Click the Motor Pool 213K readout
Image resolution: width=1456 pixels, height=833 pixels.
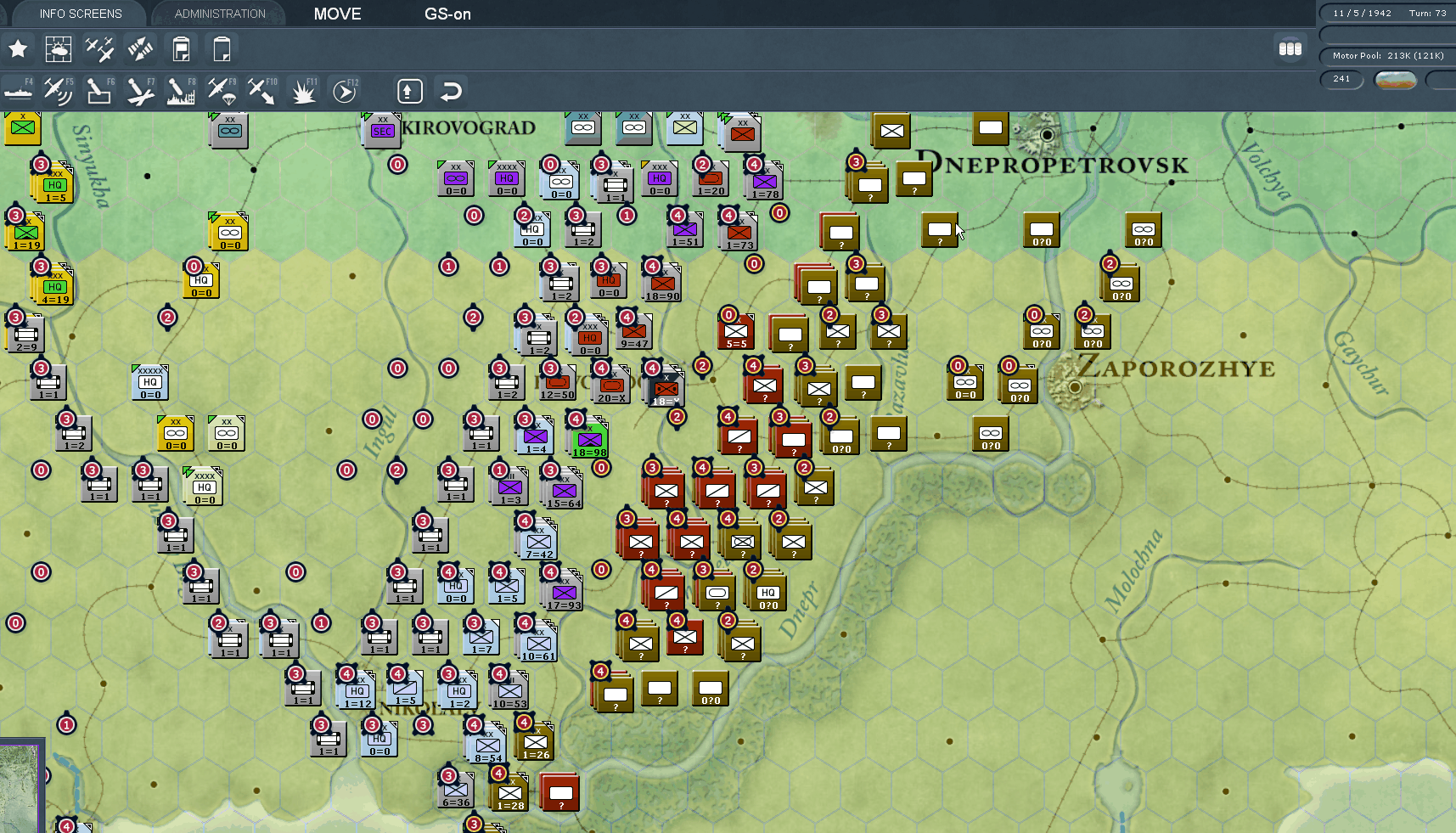1388,55
